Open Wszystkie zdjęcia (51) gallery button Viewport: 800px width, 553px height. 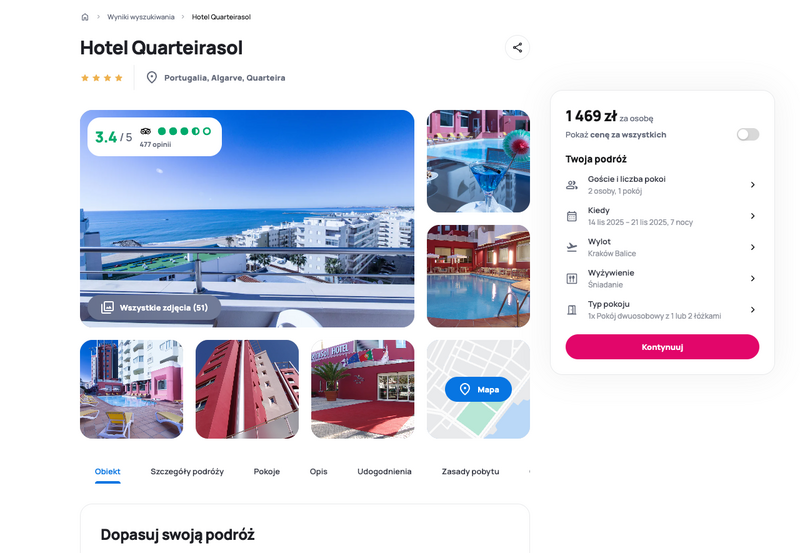[155, 308]
